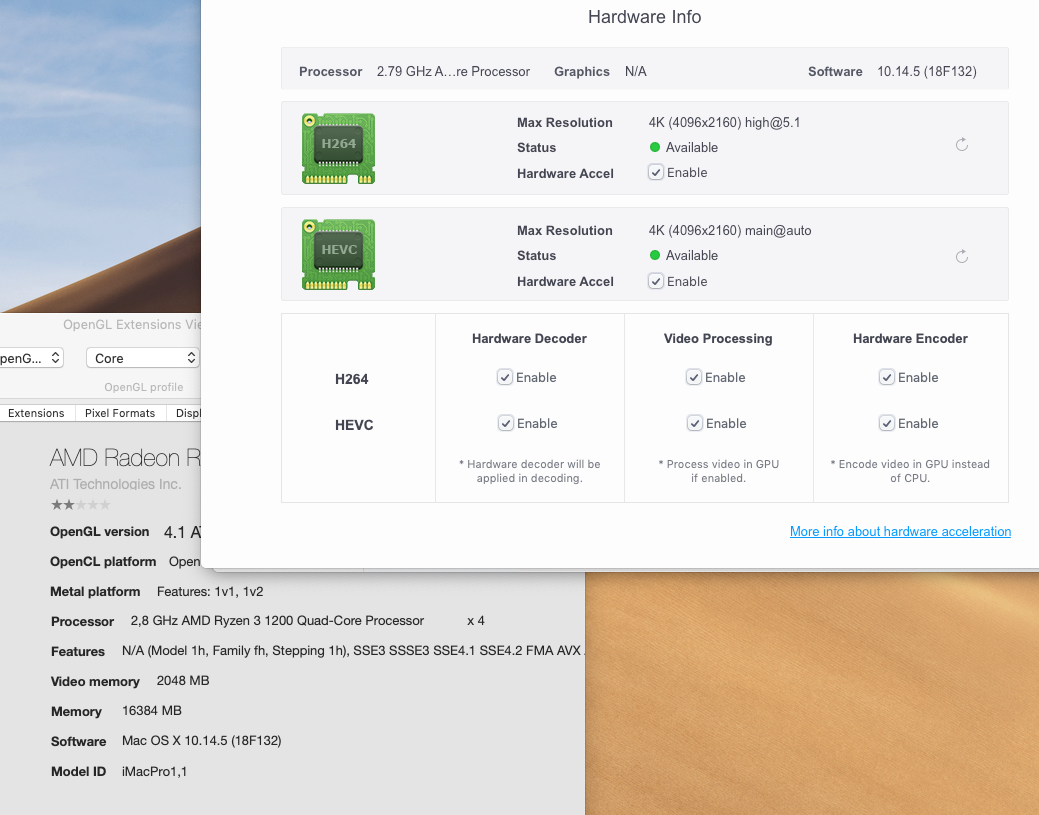
Task: Select the partially visible Disp tab
Action: [187, 413]
